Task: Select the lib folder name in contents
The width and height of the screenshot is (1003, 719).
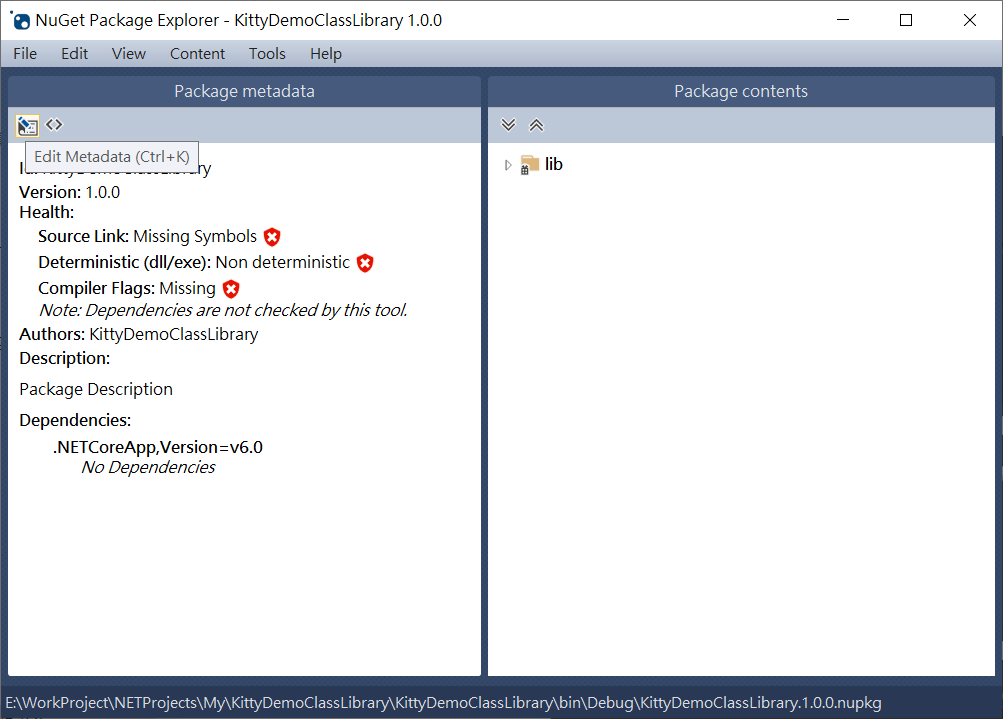Action: point(553,164)
